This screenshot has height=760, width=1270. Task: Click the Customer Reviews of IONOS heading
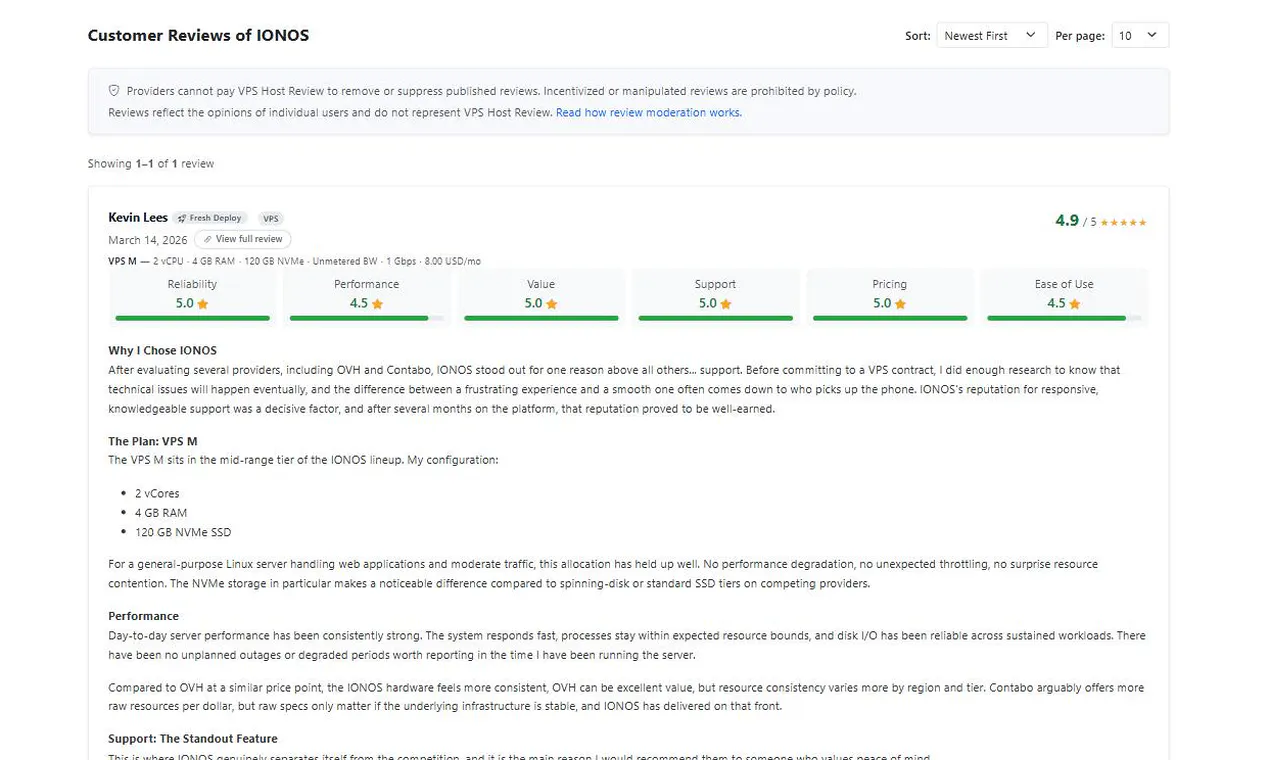(x=198, y=35)
